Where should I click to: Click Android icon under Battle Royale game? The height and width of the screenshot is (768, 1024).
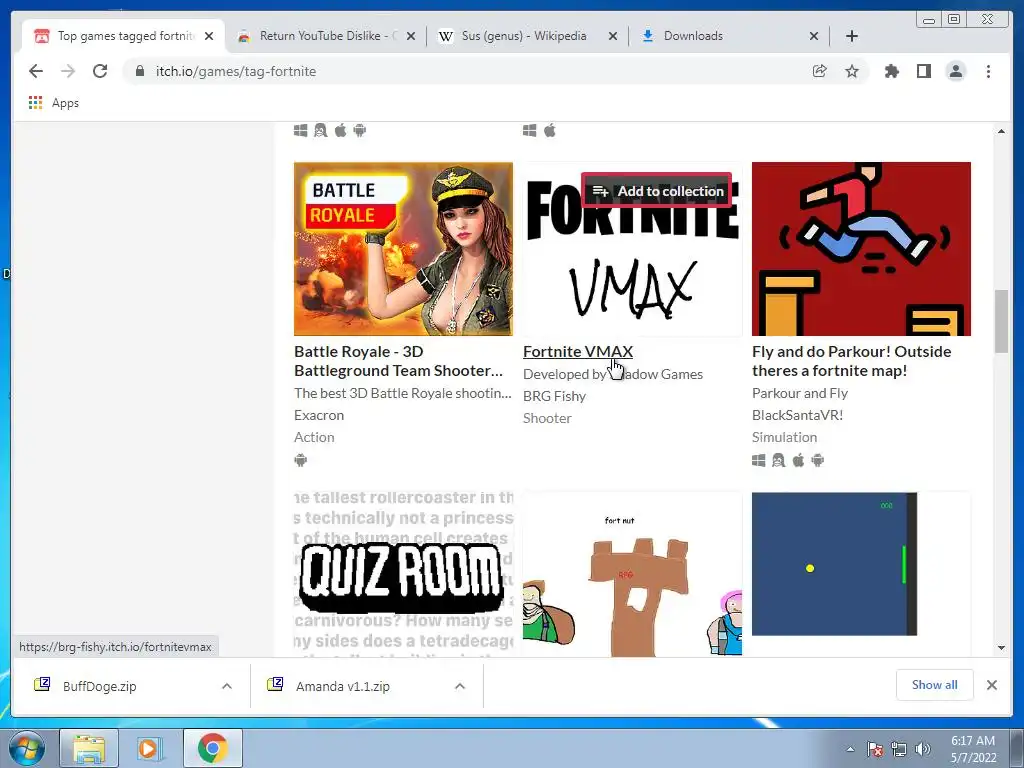point(300,460)
